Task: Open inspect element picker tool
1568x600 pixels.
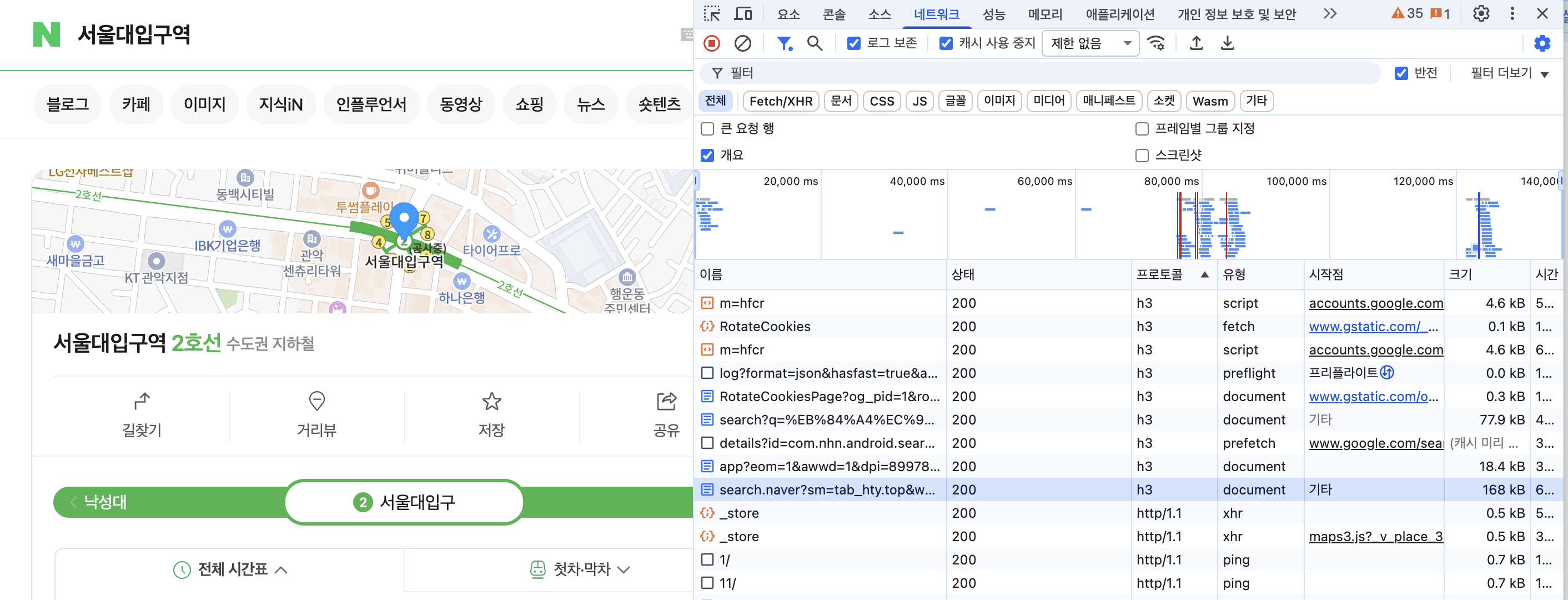Action: click(712, 13)
